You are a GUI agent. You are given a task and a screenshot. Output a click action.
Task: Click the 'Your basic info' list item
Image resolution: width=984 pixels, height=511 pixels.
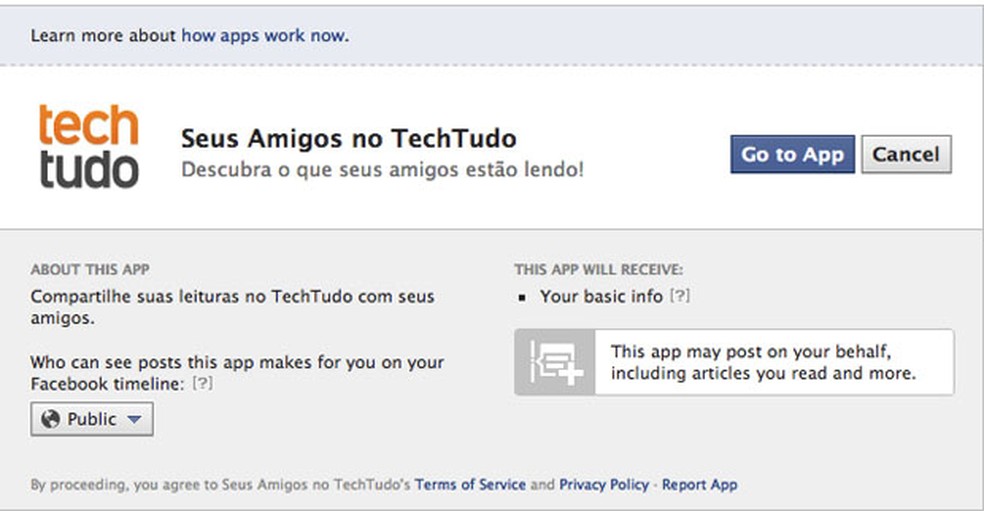click(x=601, y=296)
